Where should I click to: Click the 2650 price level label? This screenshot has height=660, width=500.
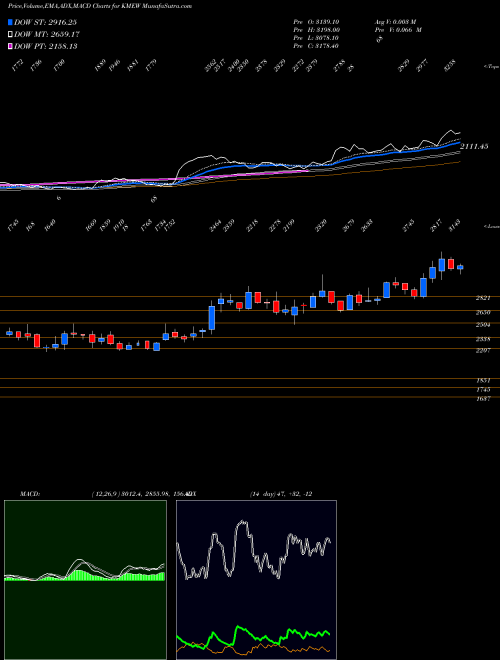483,312
